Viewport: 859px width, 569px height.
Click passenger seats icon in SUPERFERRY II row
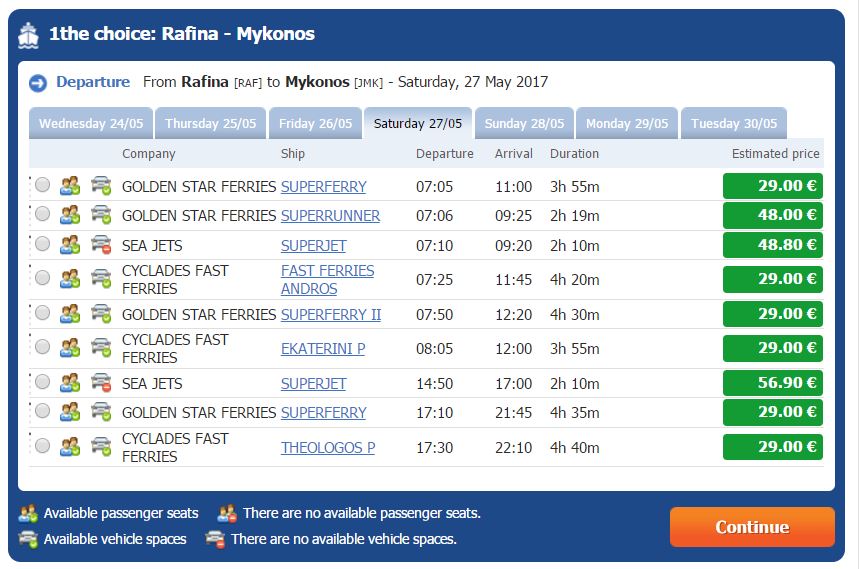tap(70, 314)
